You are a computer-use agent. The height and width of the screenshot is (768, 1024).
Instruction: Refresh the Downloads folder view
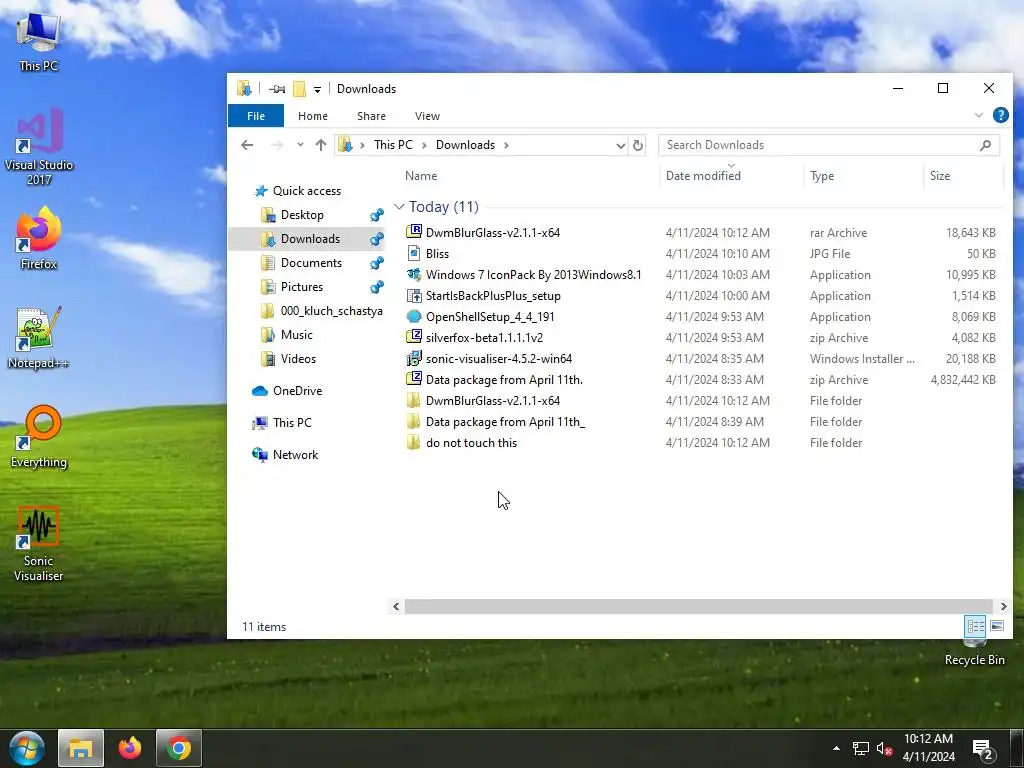coord(638,145)
